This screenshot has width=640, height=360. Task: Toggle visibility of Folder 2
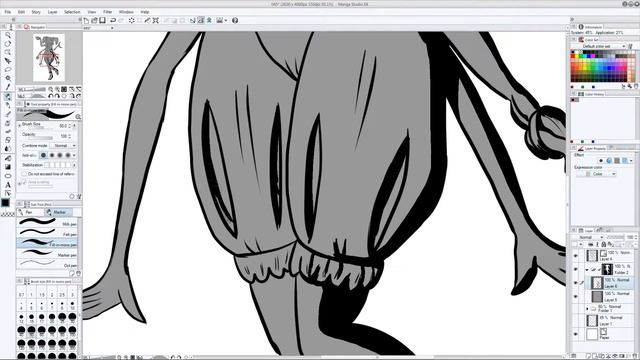point(576,269)
